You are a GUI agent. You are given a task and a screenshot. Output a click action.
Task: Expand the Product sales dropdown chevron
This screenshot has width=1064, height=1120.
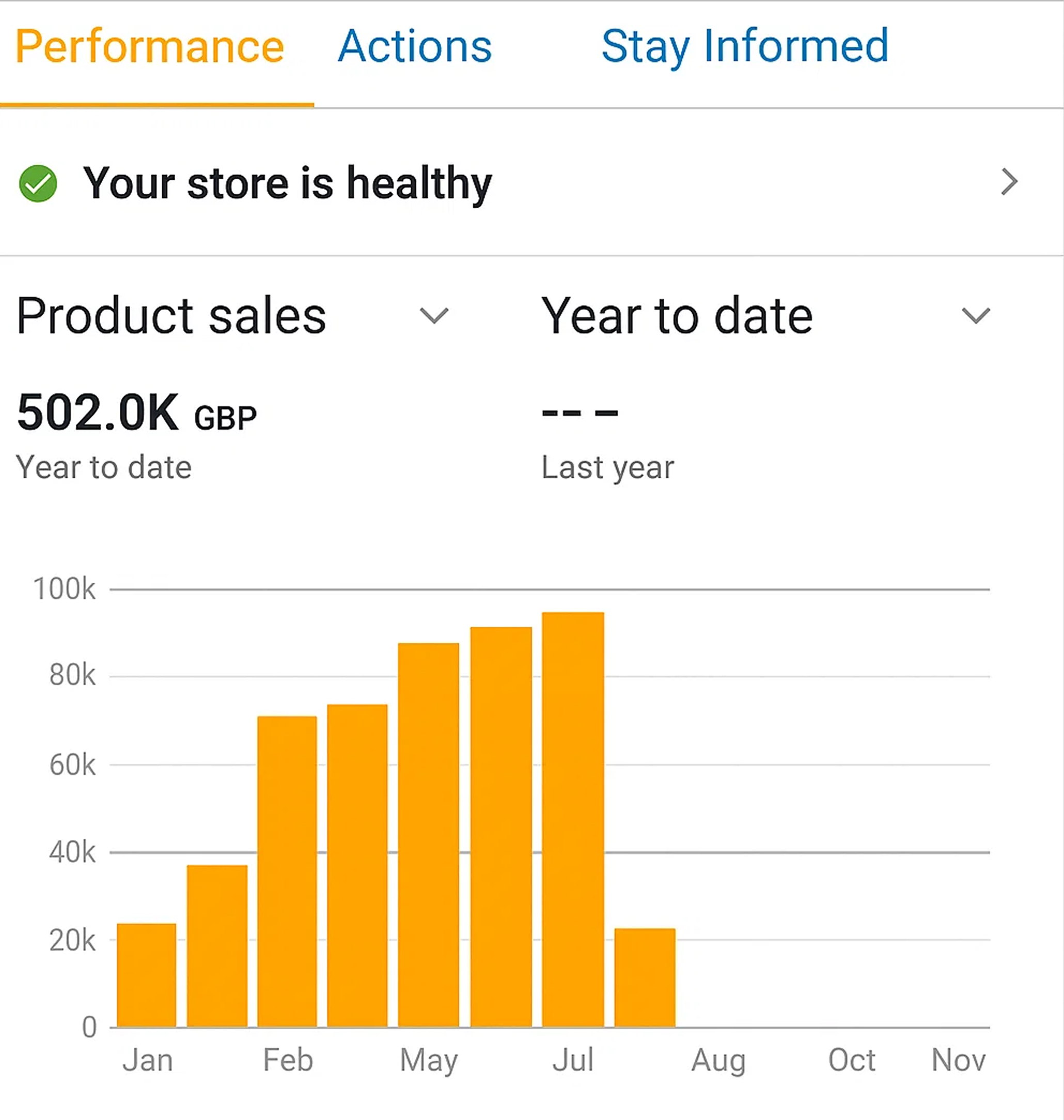coord(434,315)
